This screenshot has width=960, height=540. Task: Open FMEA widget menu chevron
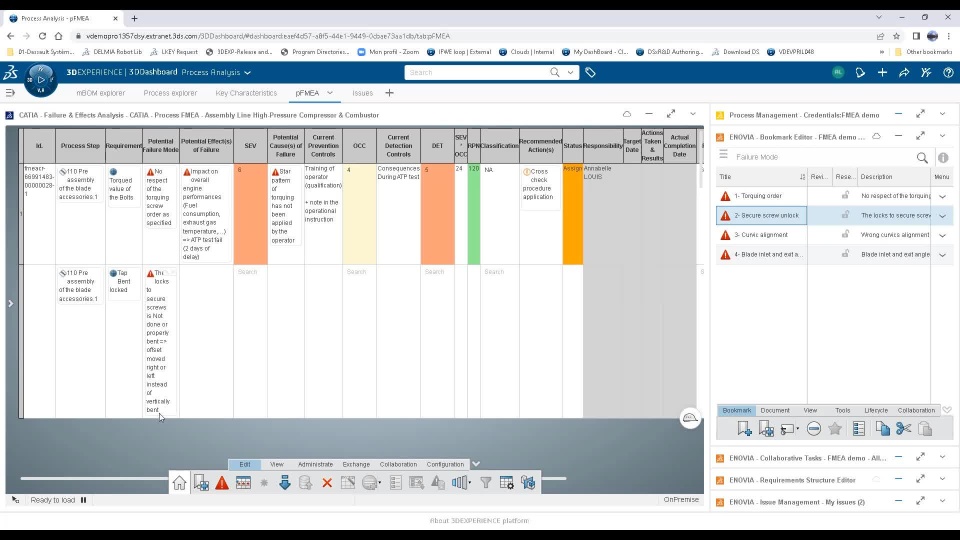[x=692, y=114]
